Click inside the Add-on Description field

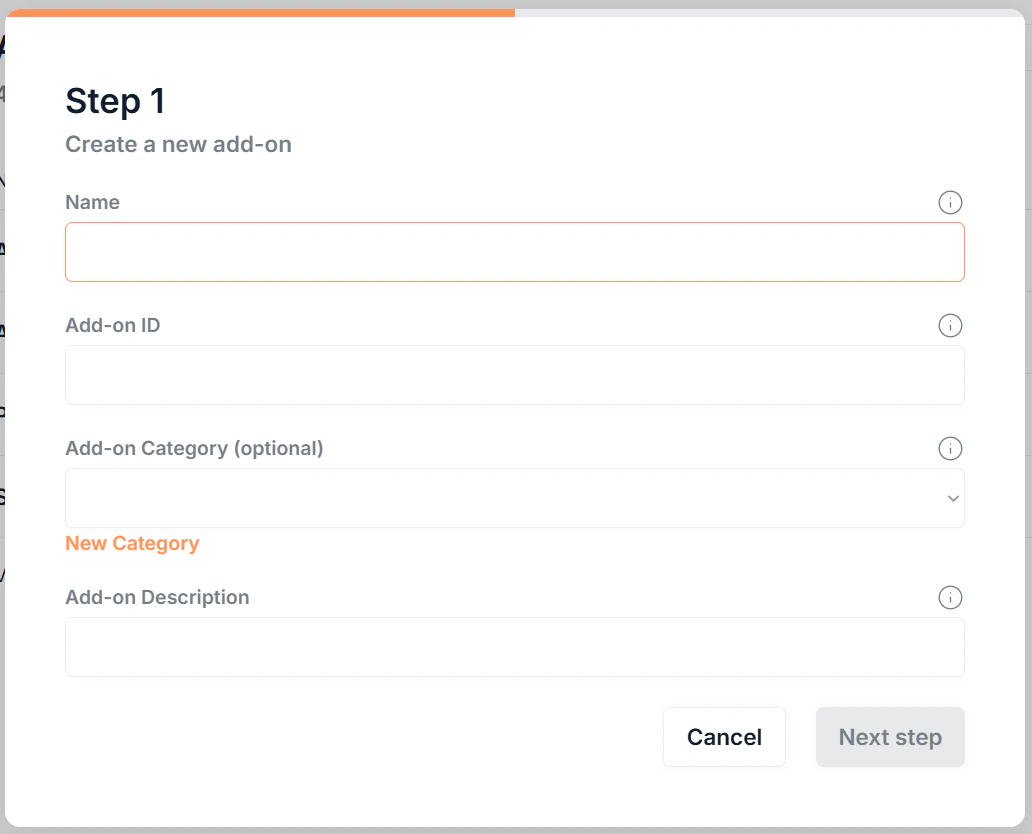tap(515, 647)
